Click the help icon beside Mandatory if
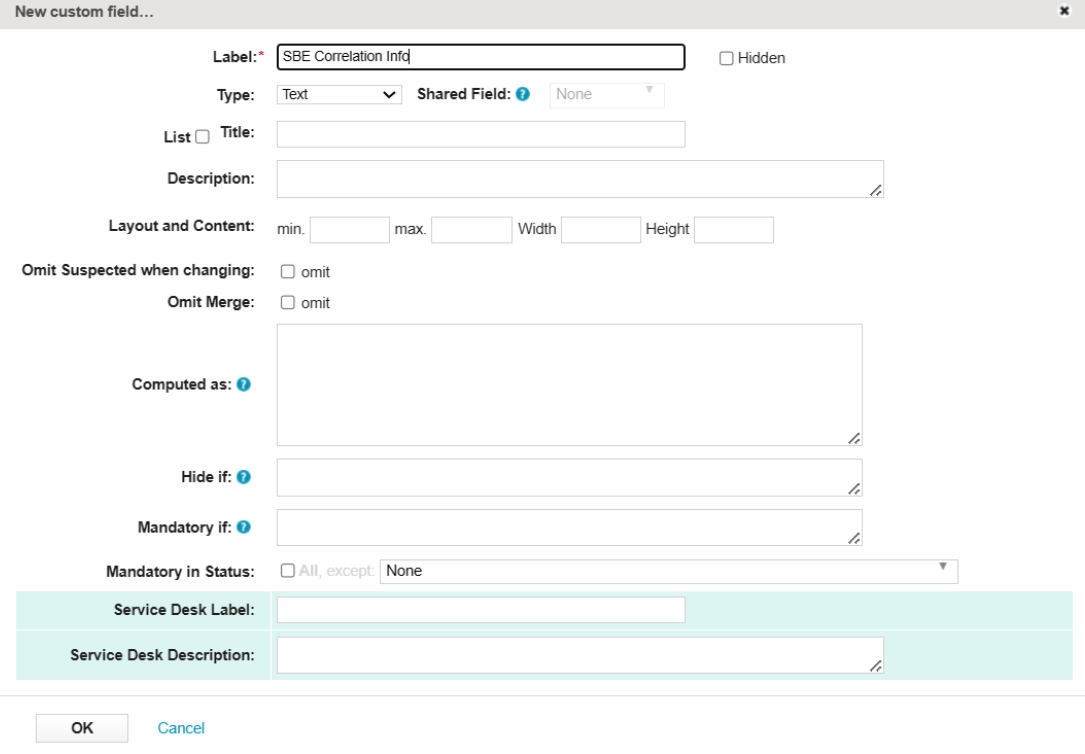 [244, 527]
